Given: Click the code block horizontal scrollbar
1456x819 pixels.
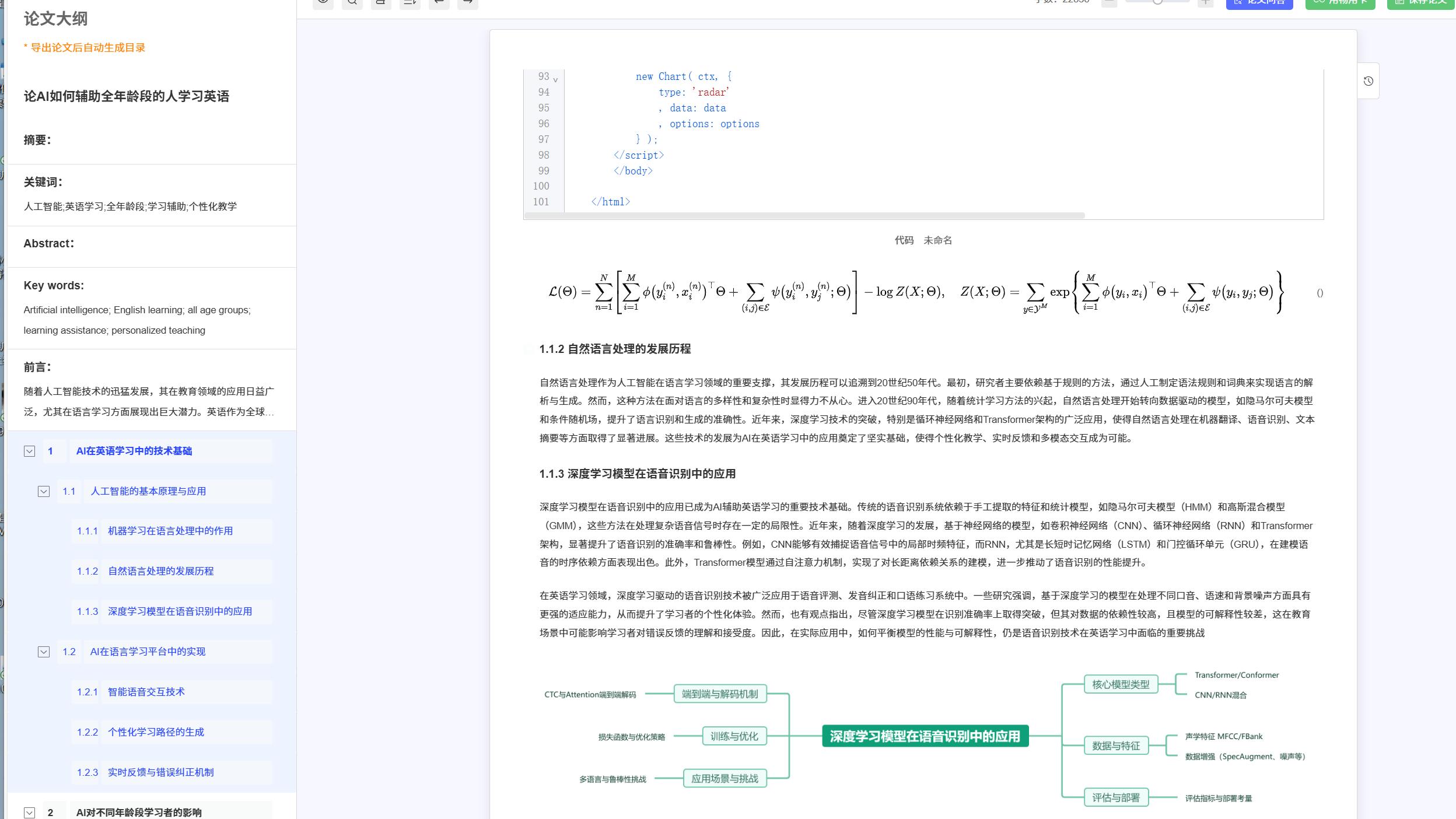Looking at the screenshot, I should point(804,216).
